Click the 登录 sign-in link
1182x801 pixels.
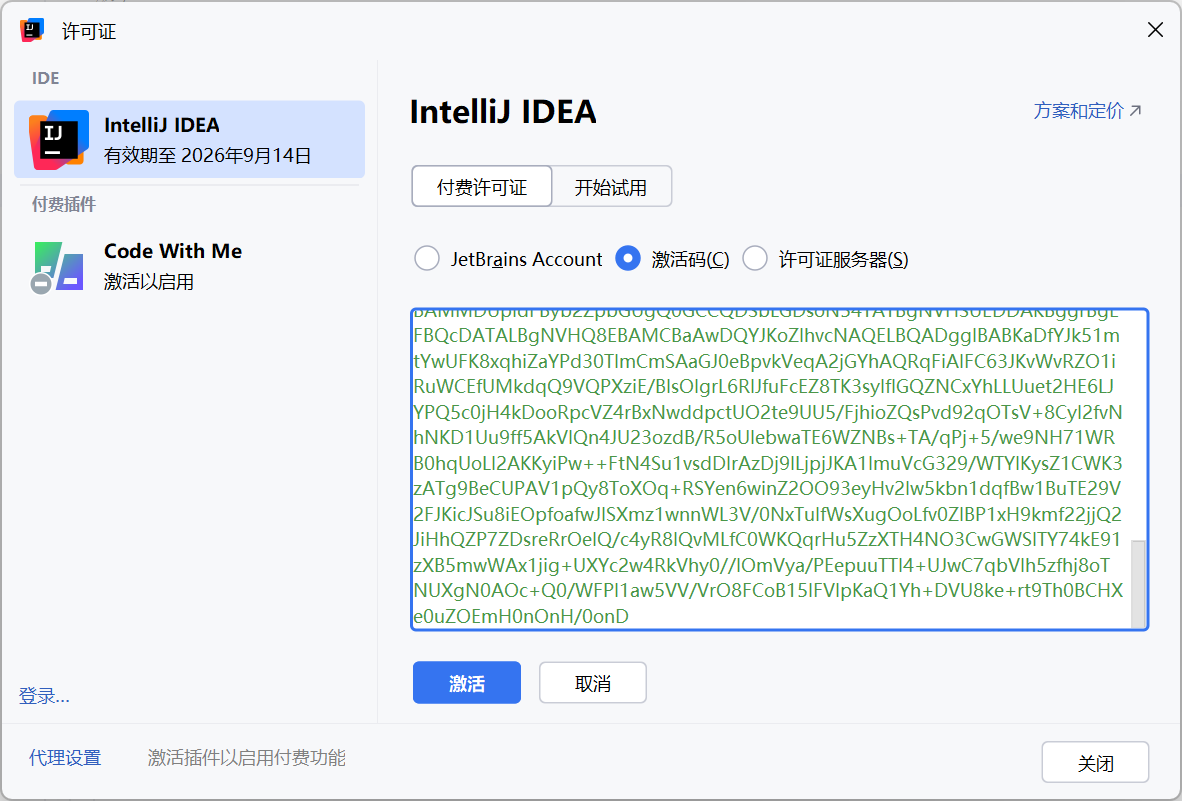point(44,695)
